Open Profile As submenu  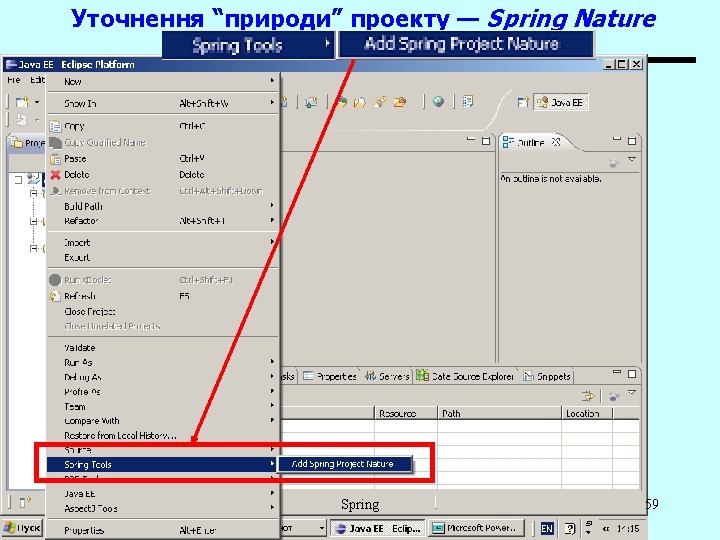coord(163,392)
